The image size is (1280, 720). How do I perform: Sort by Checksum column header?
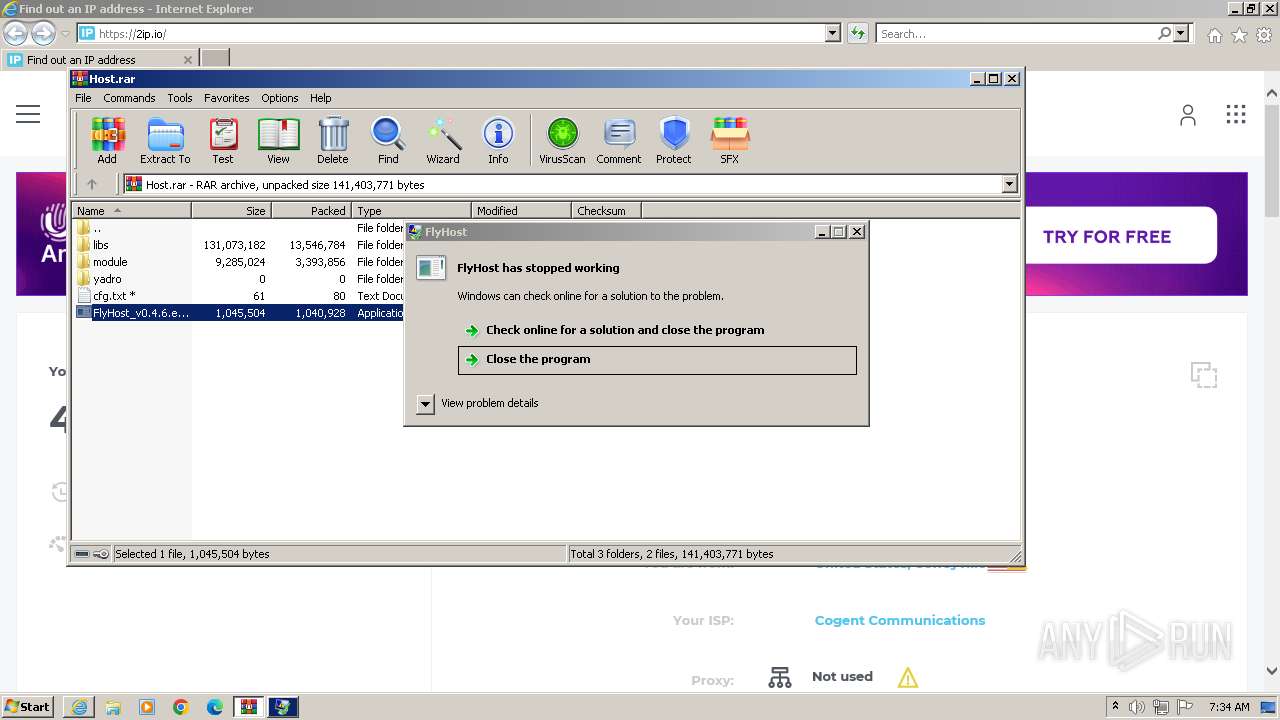606,211
